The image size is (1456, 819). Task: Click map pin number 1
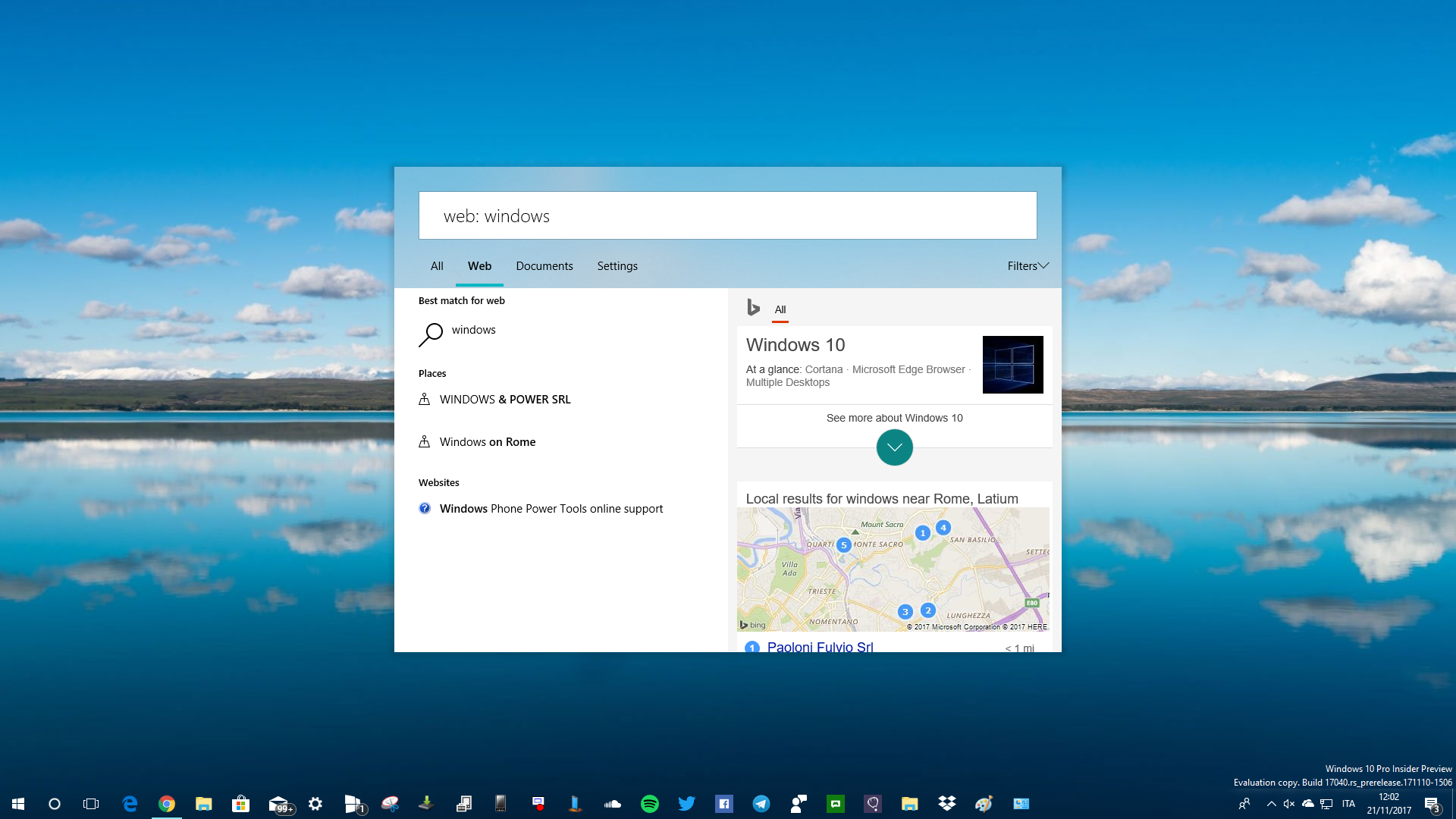922,533
